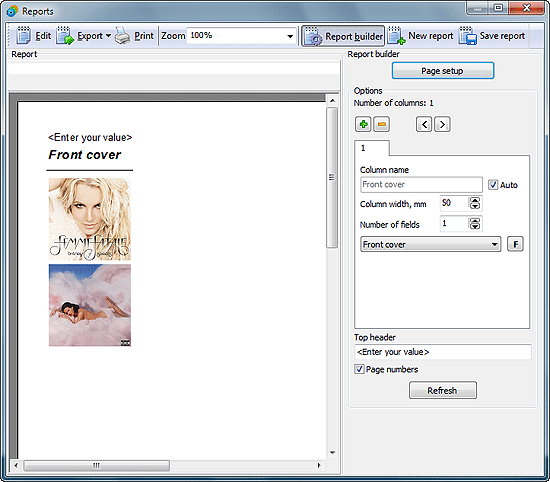
Task: Click the 'Front cover' report heading
Action: click(x=85, y=155)
